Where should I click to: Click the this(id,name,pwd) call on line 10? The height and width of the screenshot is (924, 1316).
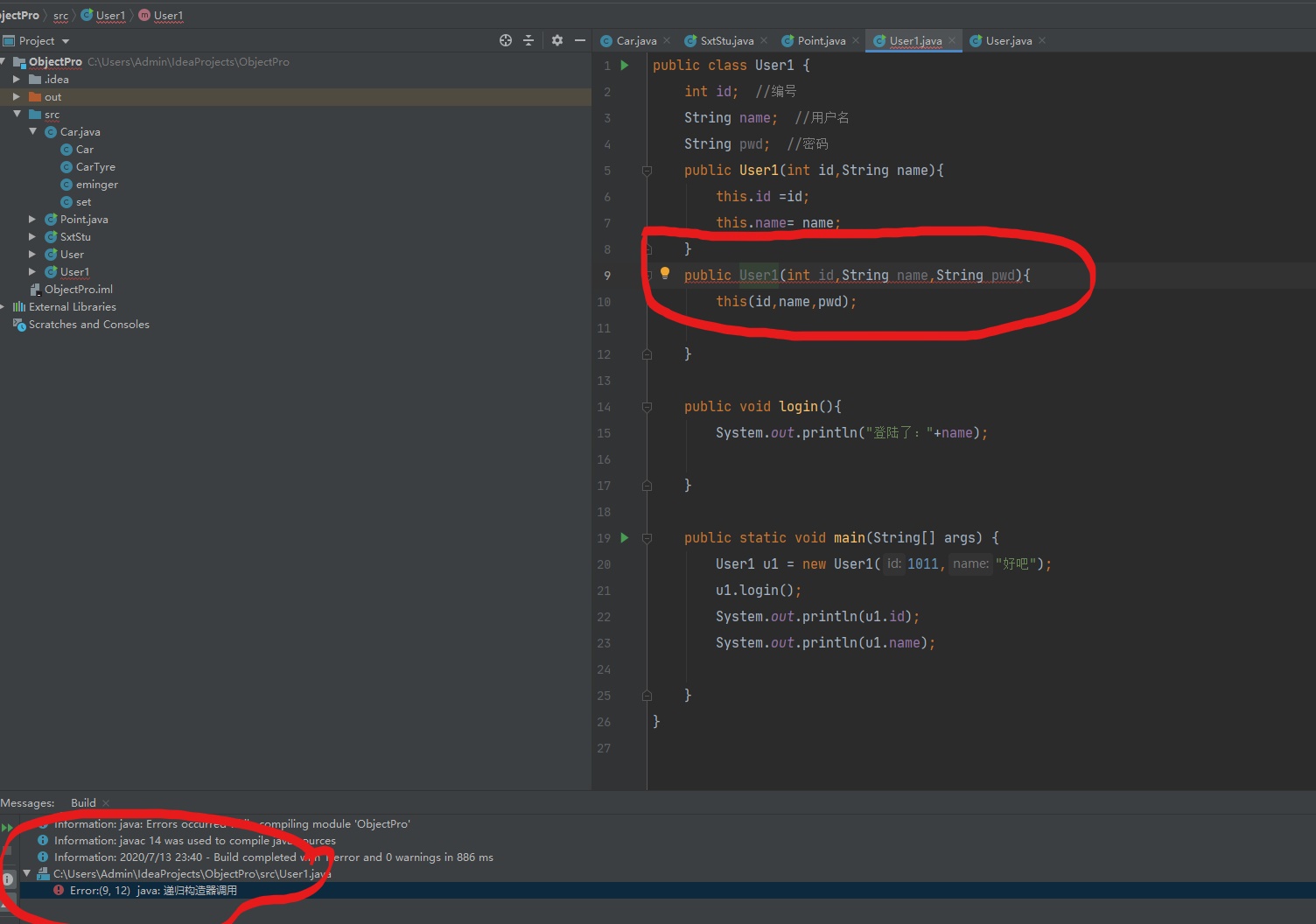(786, 302)
